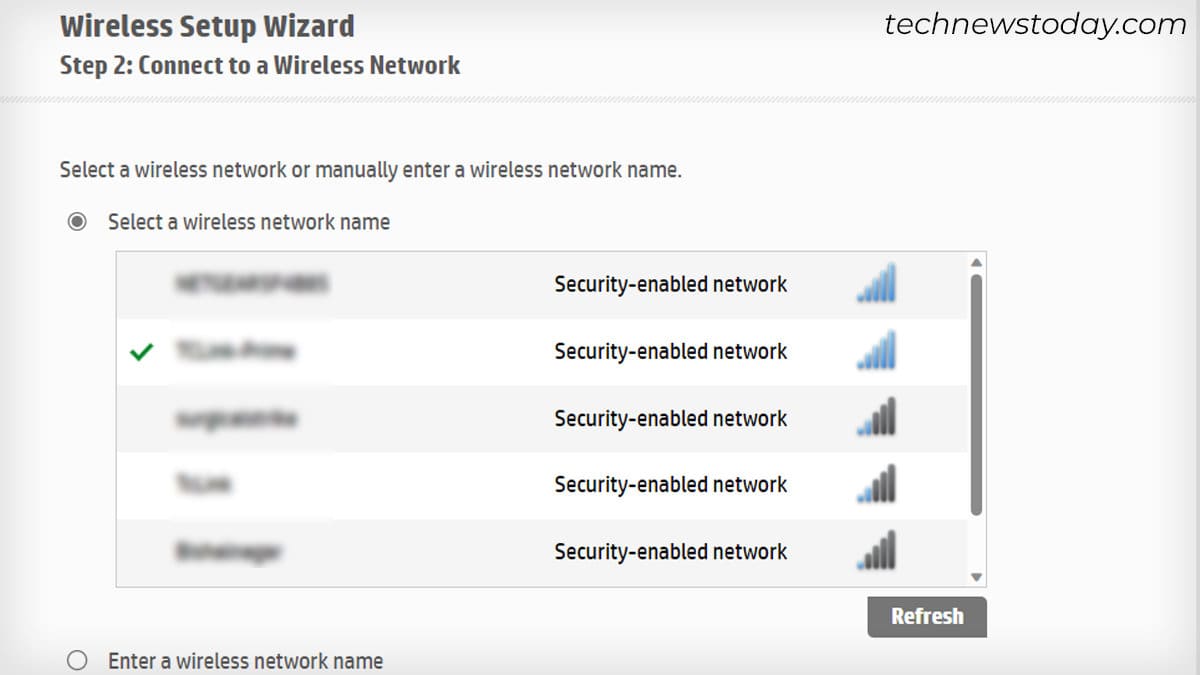Click signal bars in the checkmarked network row

coord(877,350)
